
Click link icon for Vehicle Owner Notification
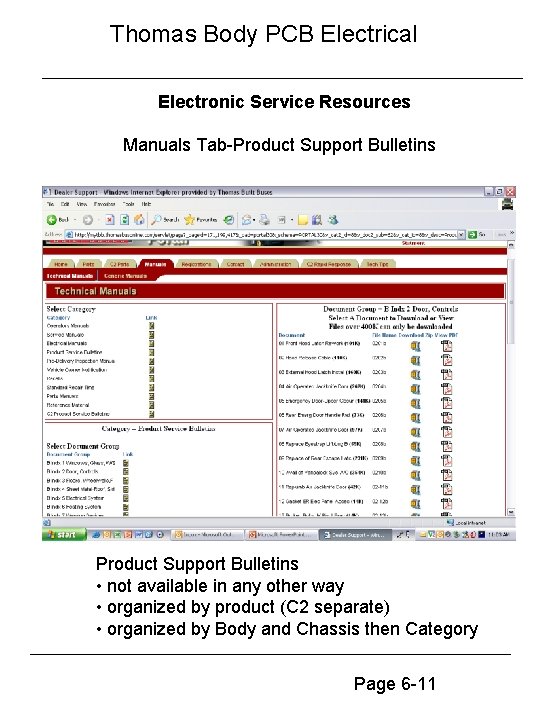(x=152, y=370)
